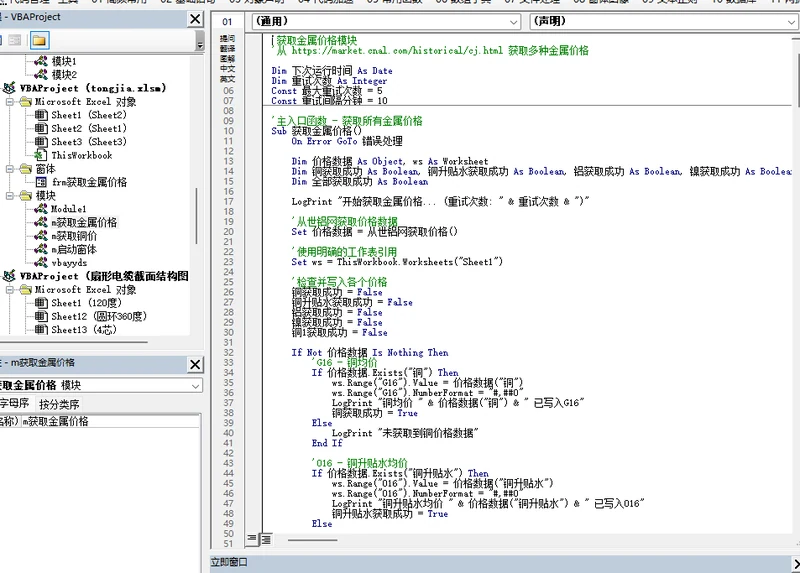This screenshot has height=573, width=800.
Task: Collapse tongjia Microsoft Excel 对象 folder
Action: click(x=10, y=102)
